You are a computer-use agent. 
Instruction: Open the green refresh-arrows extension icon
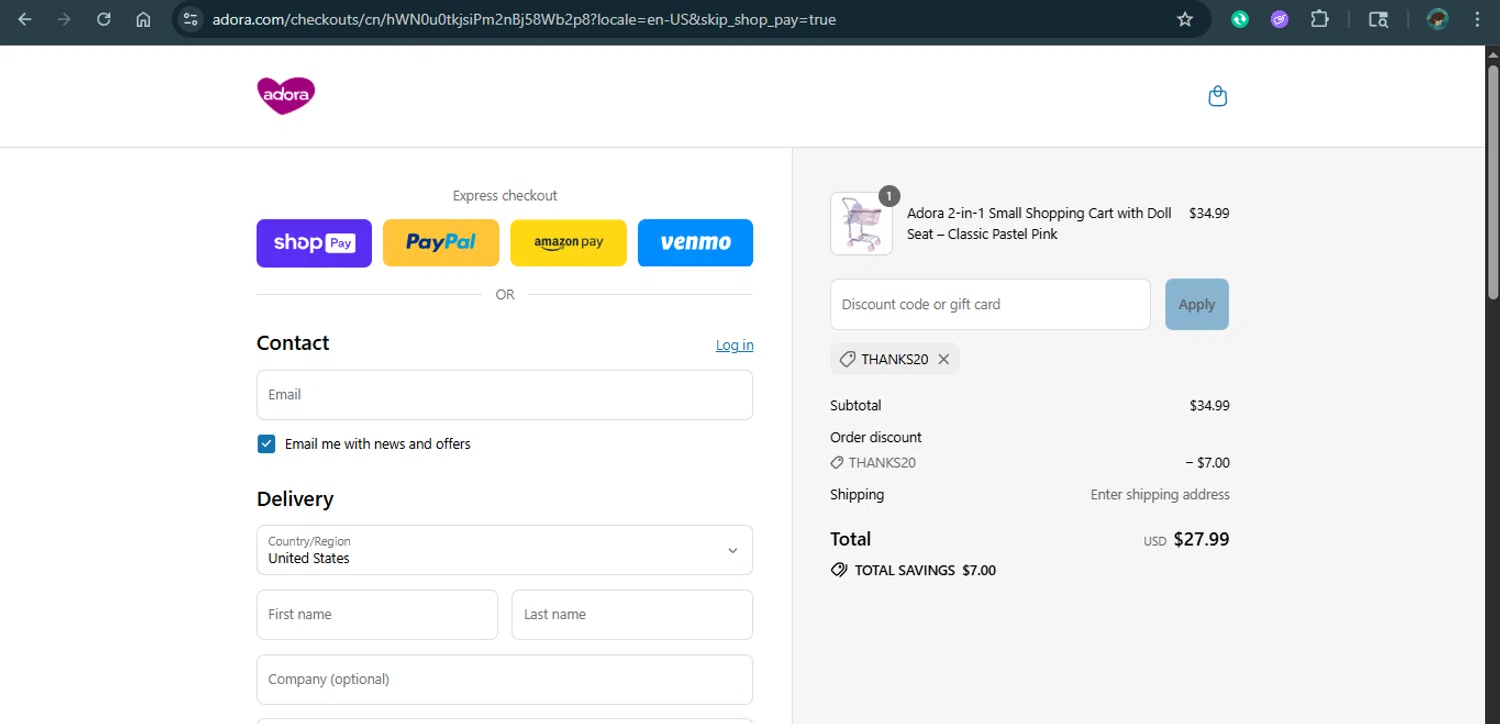(1240, 19)
